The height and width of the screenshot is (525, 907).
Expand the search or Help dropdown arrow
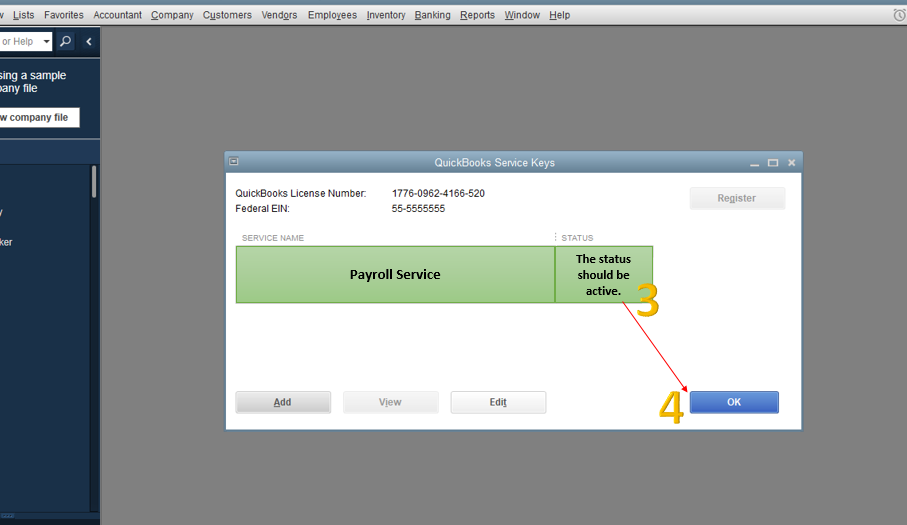coord(46,42)
